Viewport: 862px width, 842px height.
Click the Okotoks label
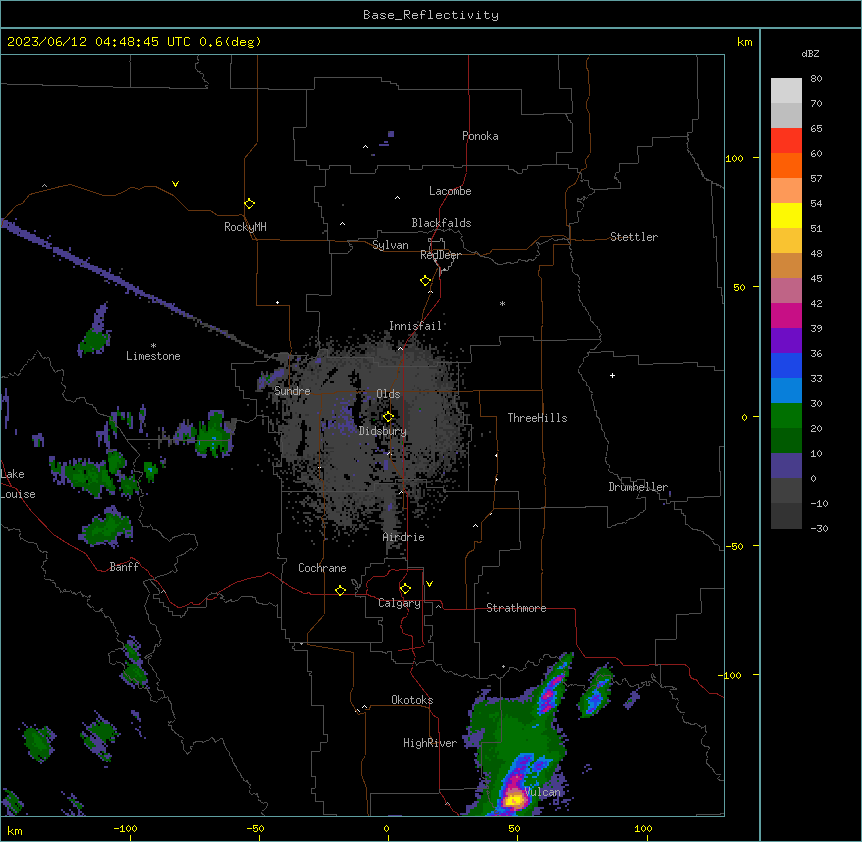[x=412, y=700]
